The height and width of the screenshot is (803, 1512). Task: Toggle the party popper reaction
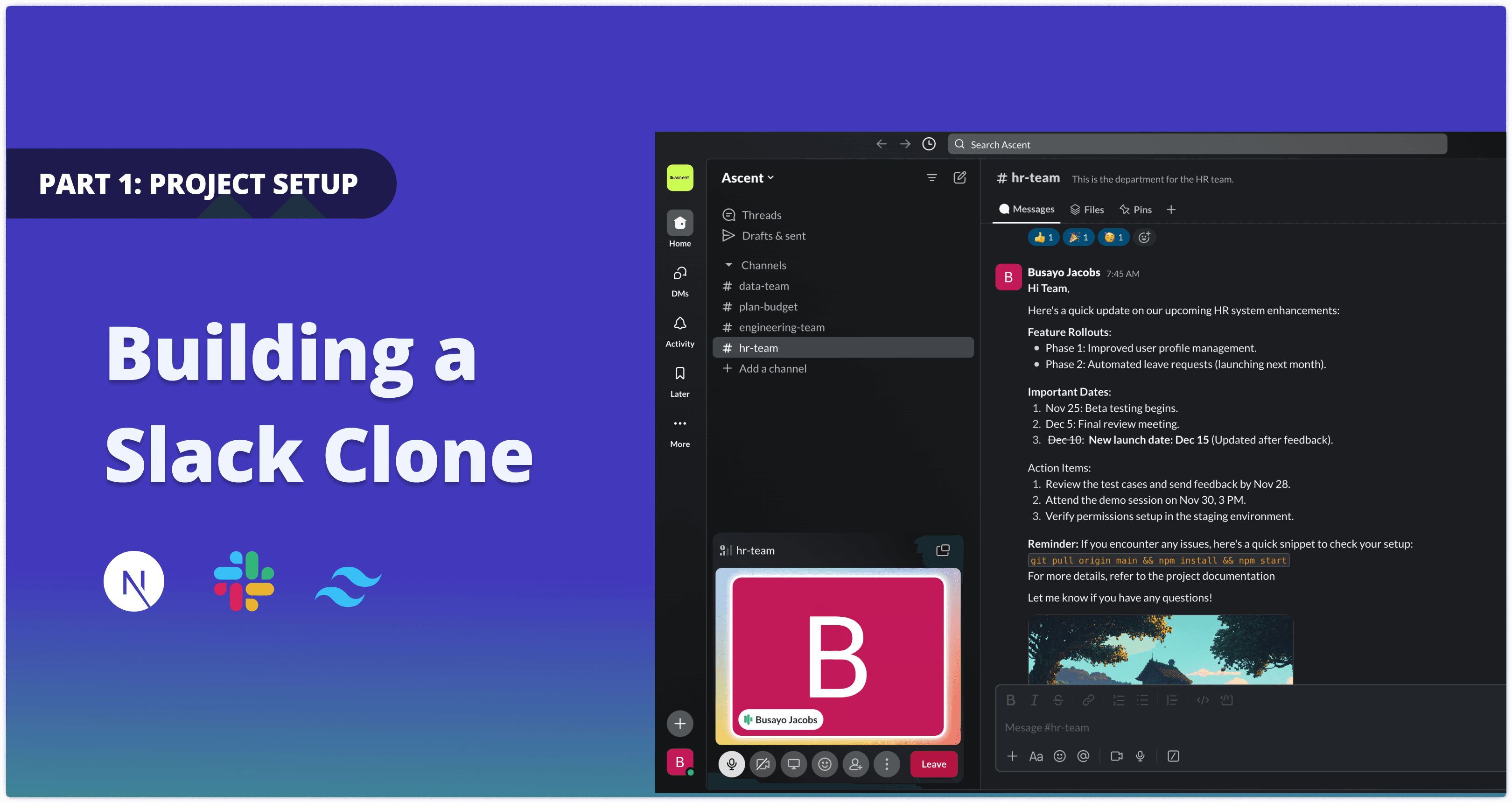pos(1078,237)
